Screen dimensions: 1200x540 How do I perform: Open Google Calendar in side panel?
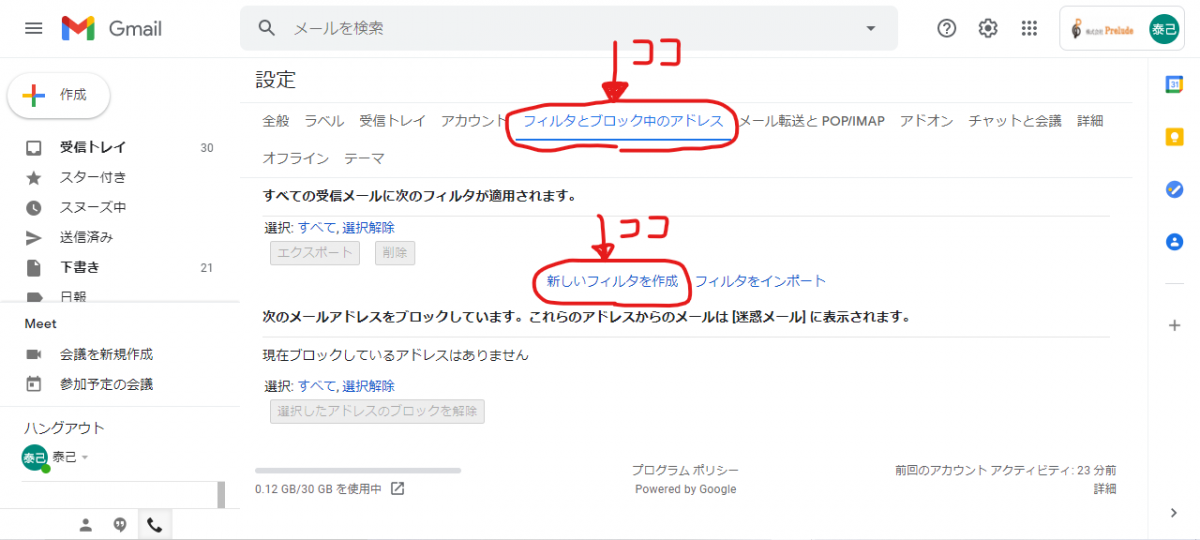pos(1174,85)
